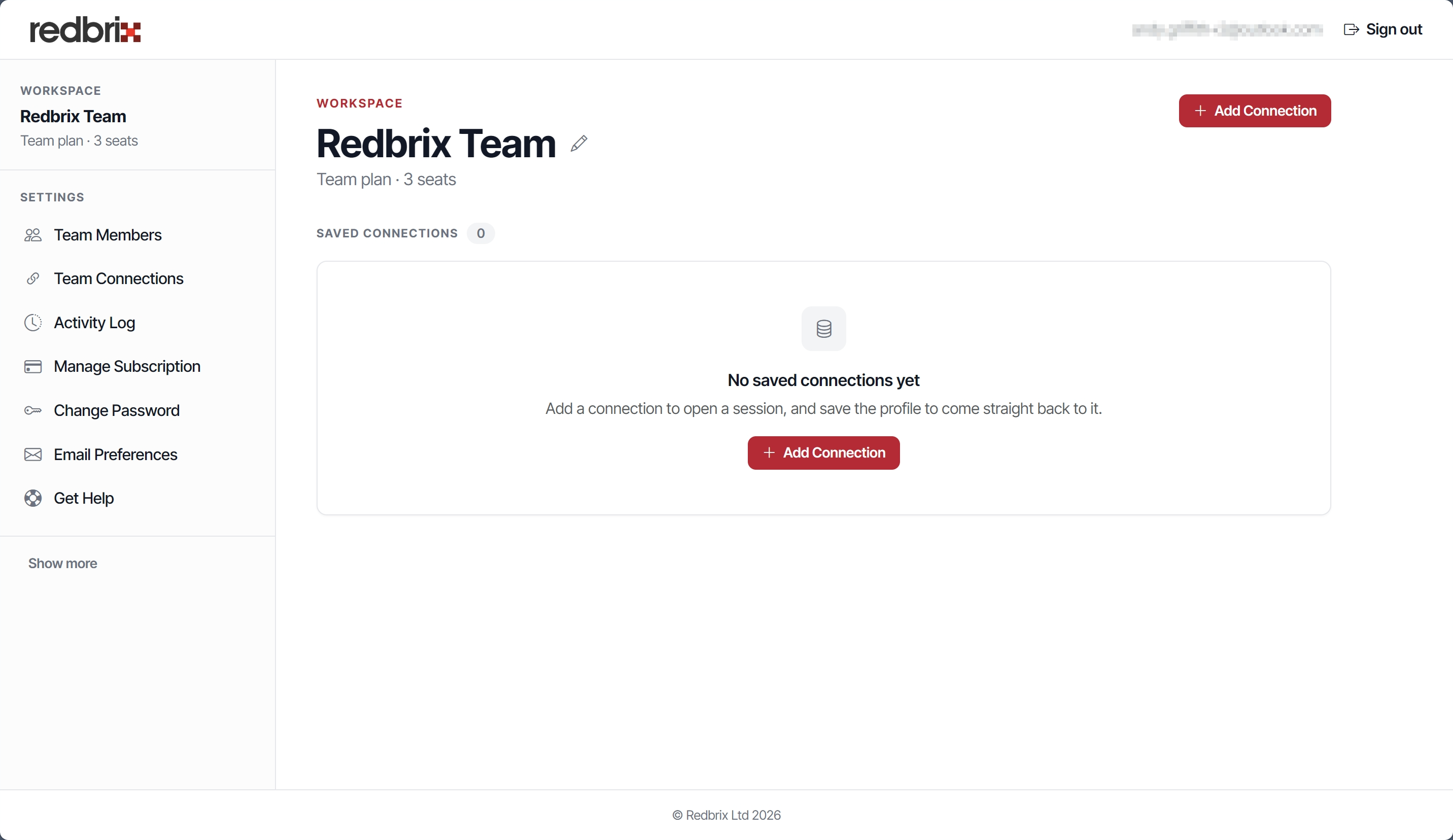Image resolution: width=1453 pixels, height=840 pixels.
Task: Click Add Connection in the empty state card
Action: click(x=823, y=452)
